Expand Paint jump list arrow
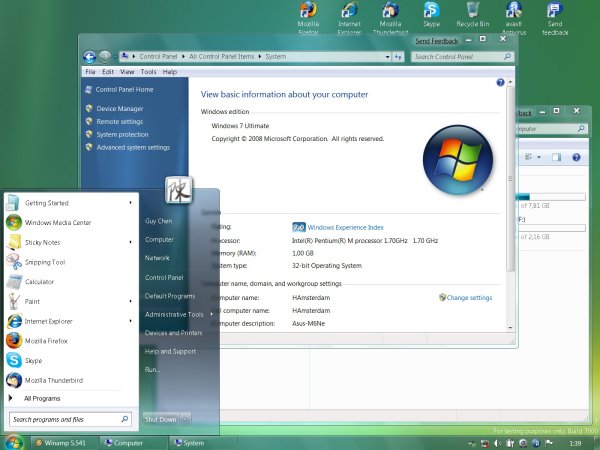This screenshot has width=600, height=450. tap(130, 302)
